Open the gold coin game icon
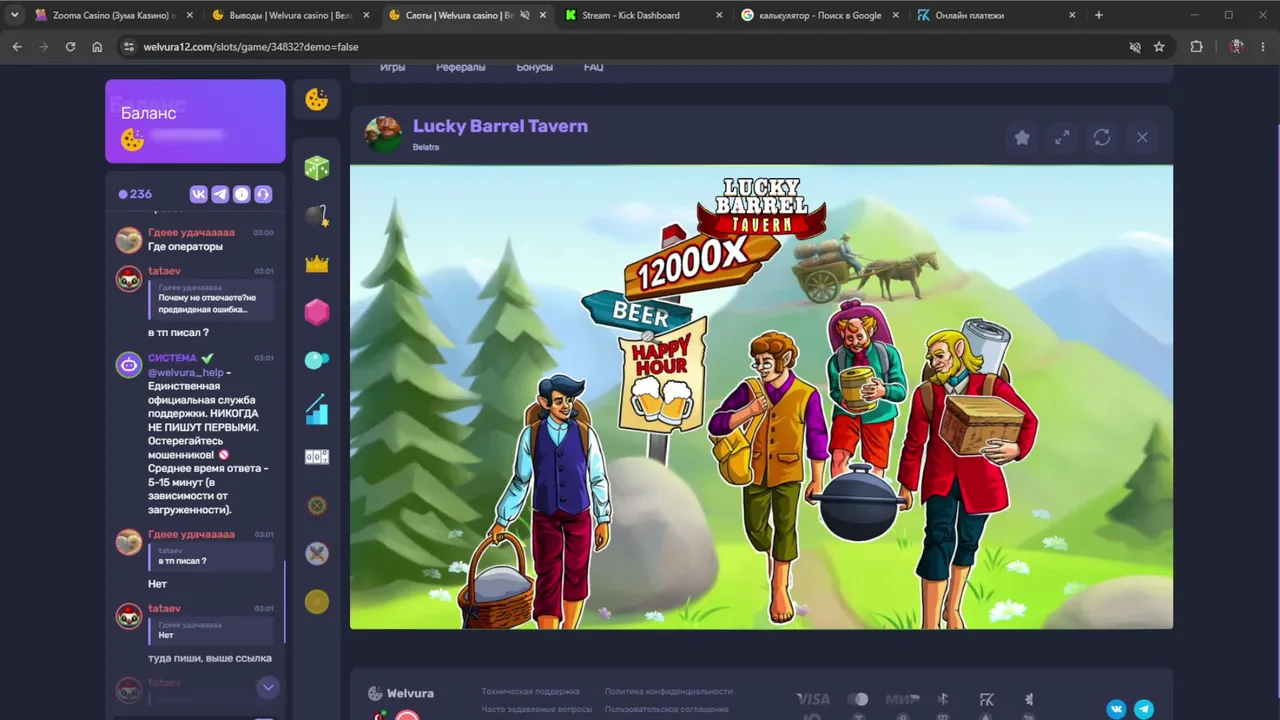The image size is (1280, 720). click(317, 601)
